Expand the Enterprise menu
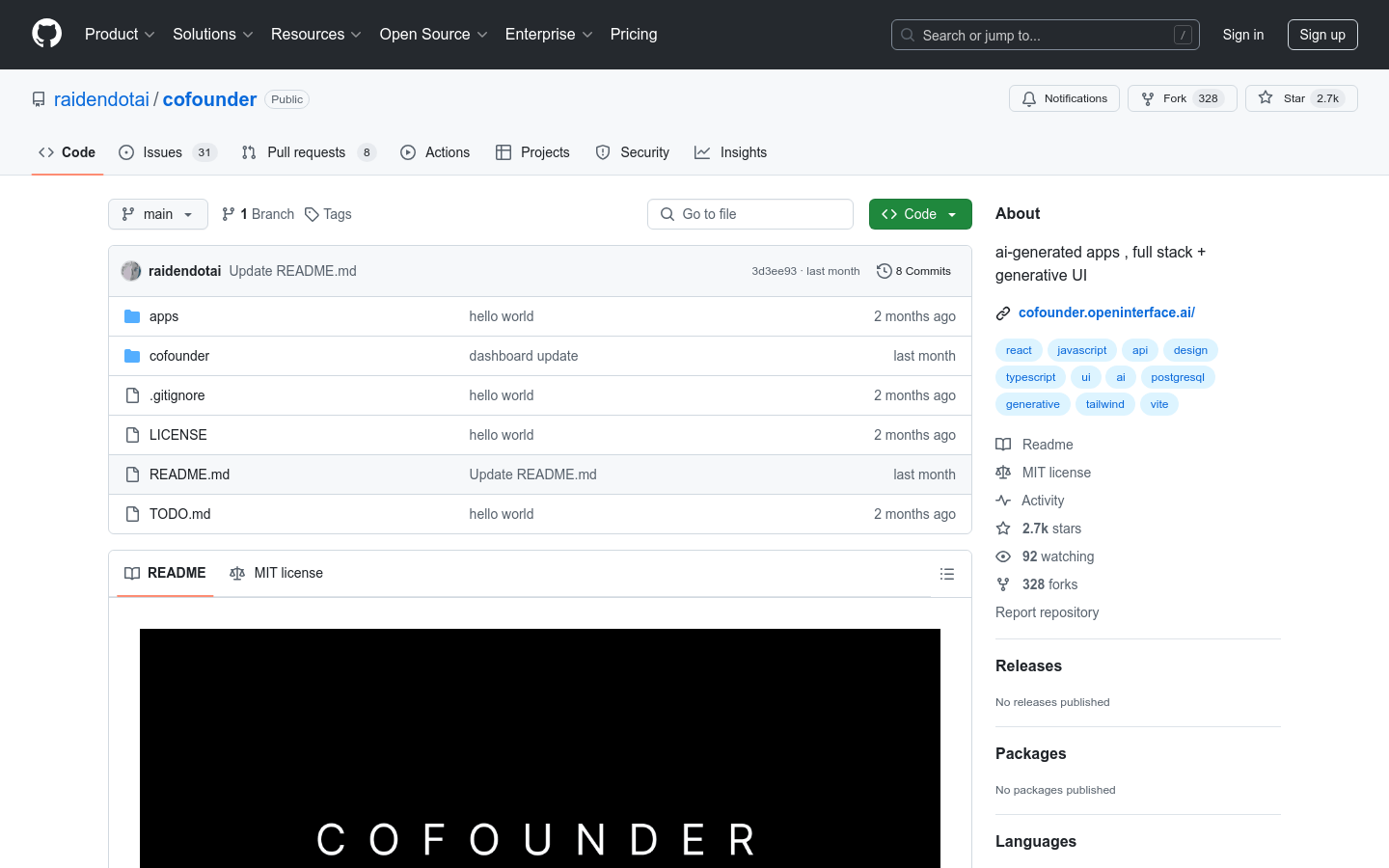This screenshot has height=868, width=1389. tap(550, 34)
